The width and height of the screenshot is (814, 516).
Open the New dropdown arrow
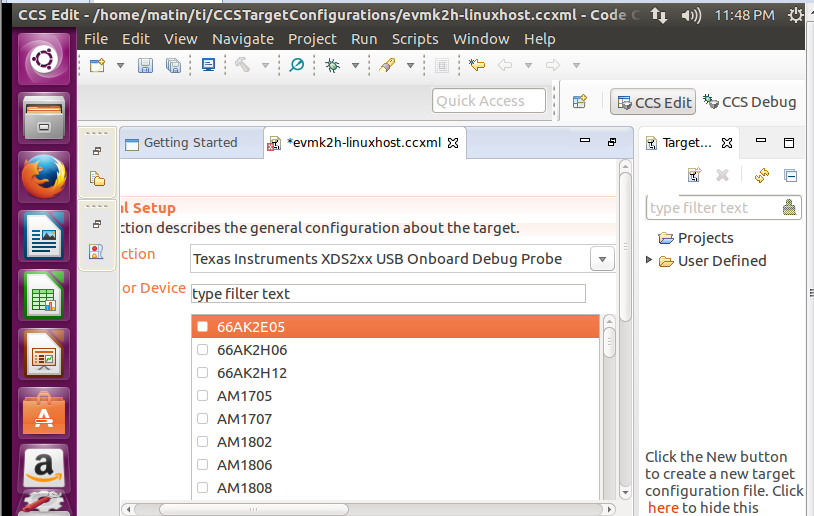point(120,65)
